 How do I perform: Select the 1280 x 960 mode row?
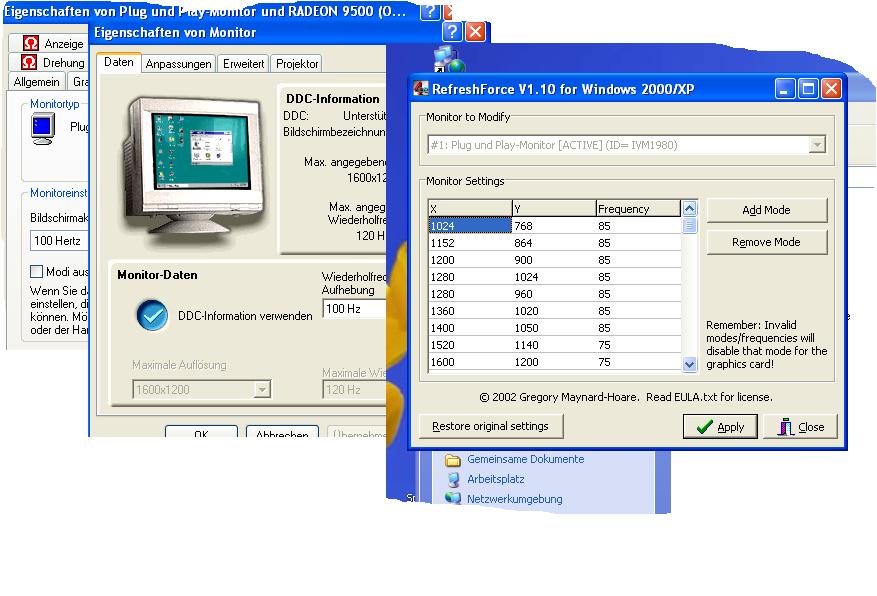(554, 294)
